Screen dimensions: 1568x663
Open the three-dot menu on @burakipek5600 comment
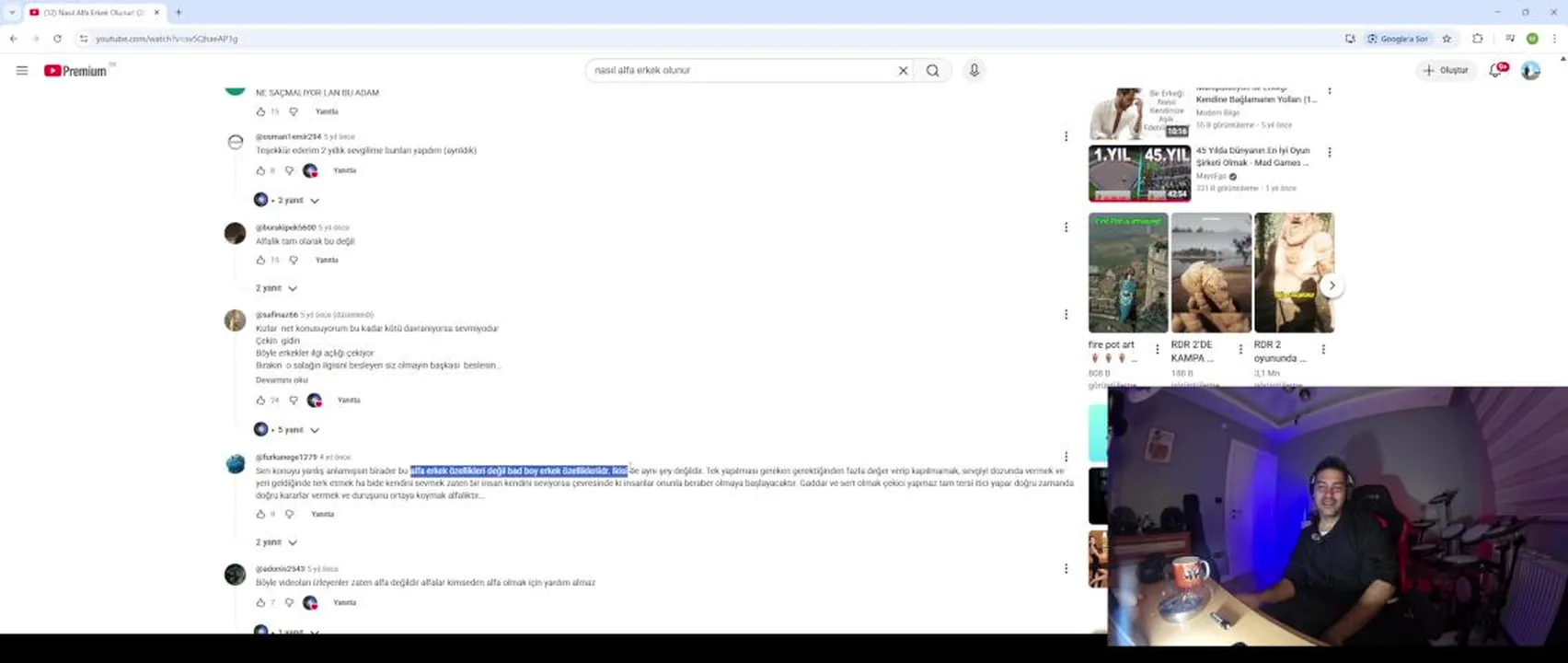[1066, 227]
